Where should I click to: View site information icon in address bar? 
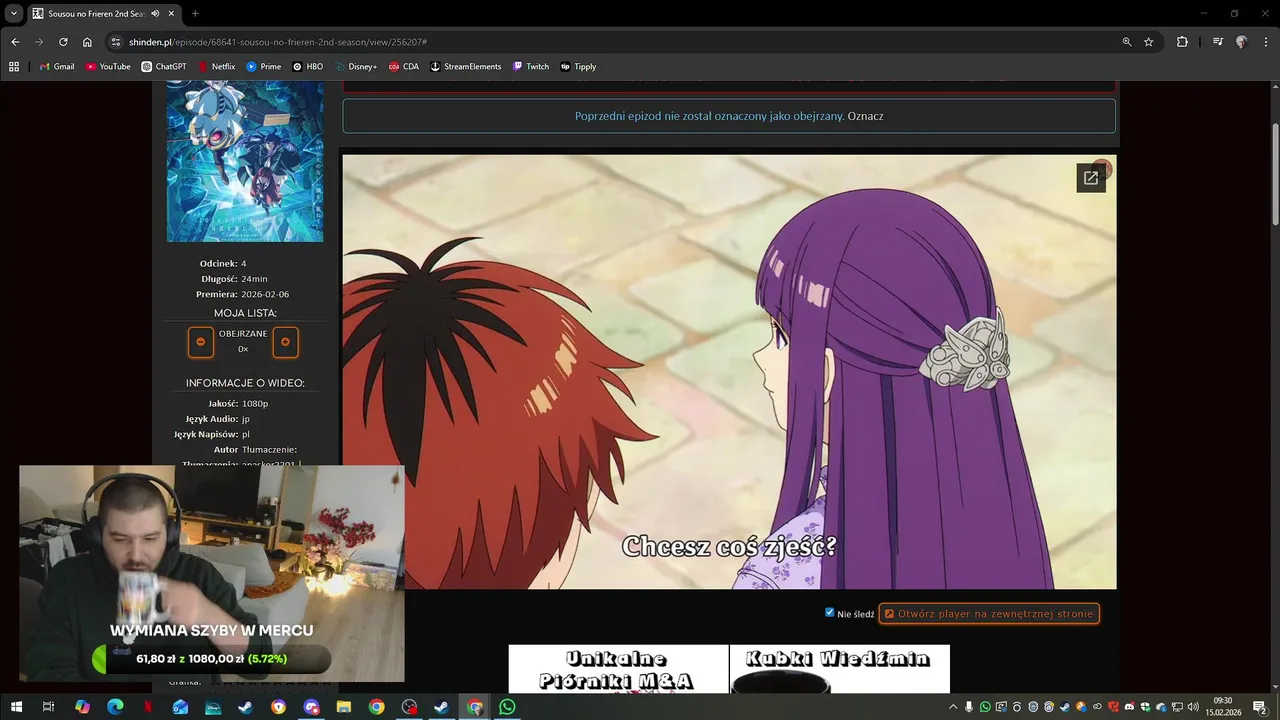(116, 42)
